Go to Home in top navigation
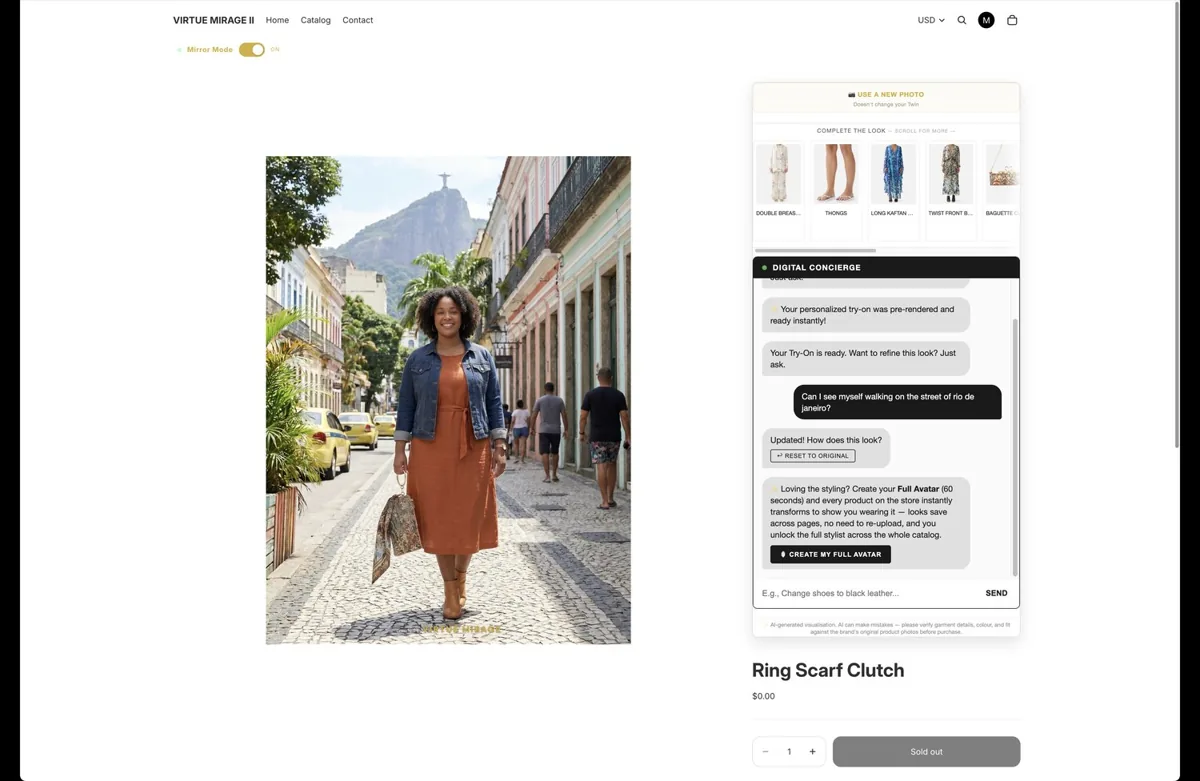 click(277, 20)
